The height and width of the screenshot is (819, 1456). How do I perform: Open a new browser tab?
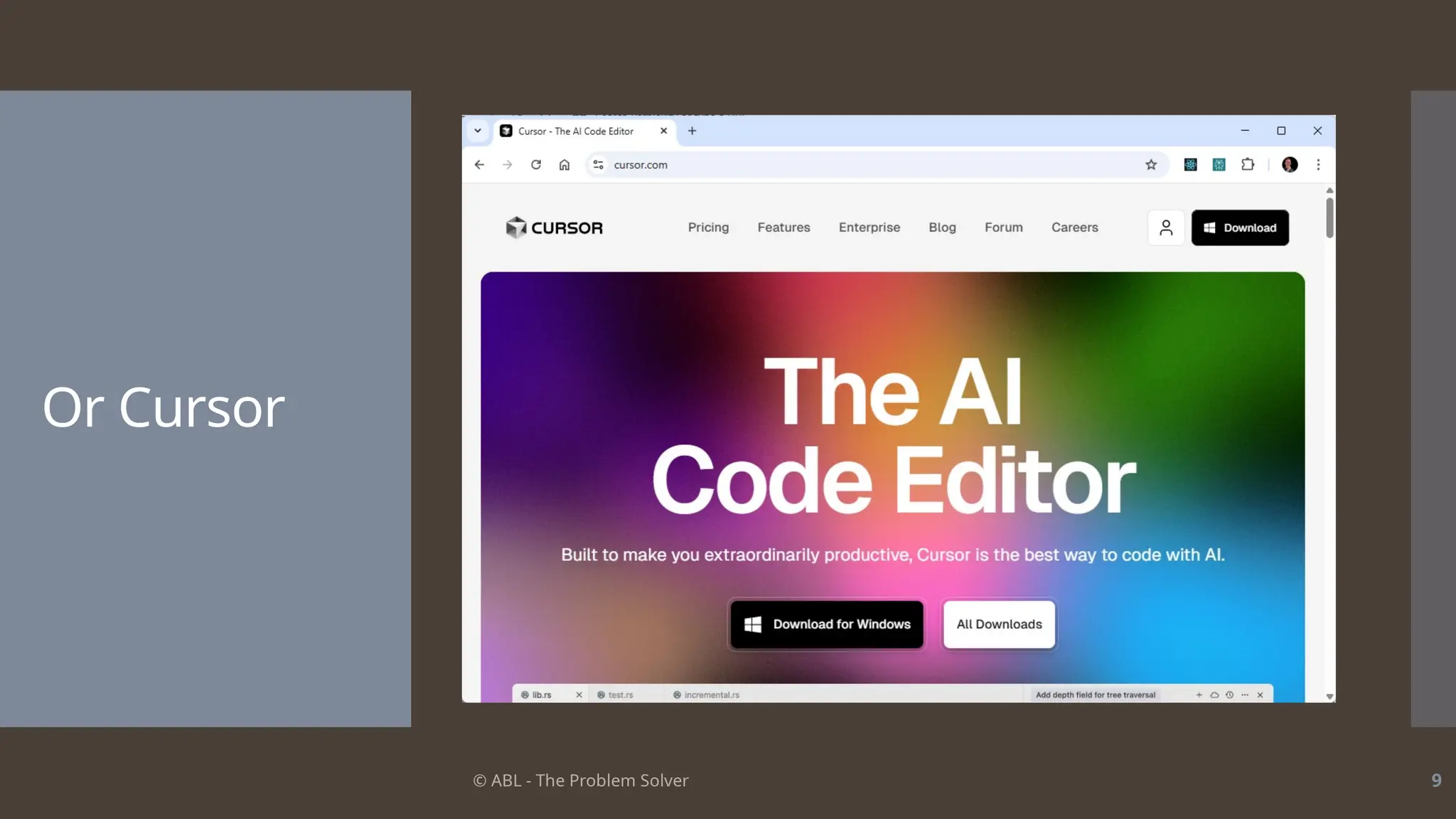692,131
